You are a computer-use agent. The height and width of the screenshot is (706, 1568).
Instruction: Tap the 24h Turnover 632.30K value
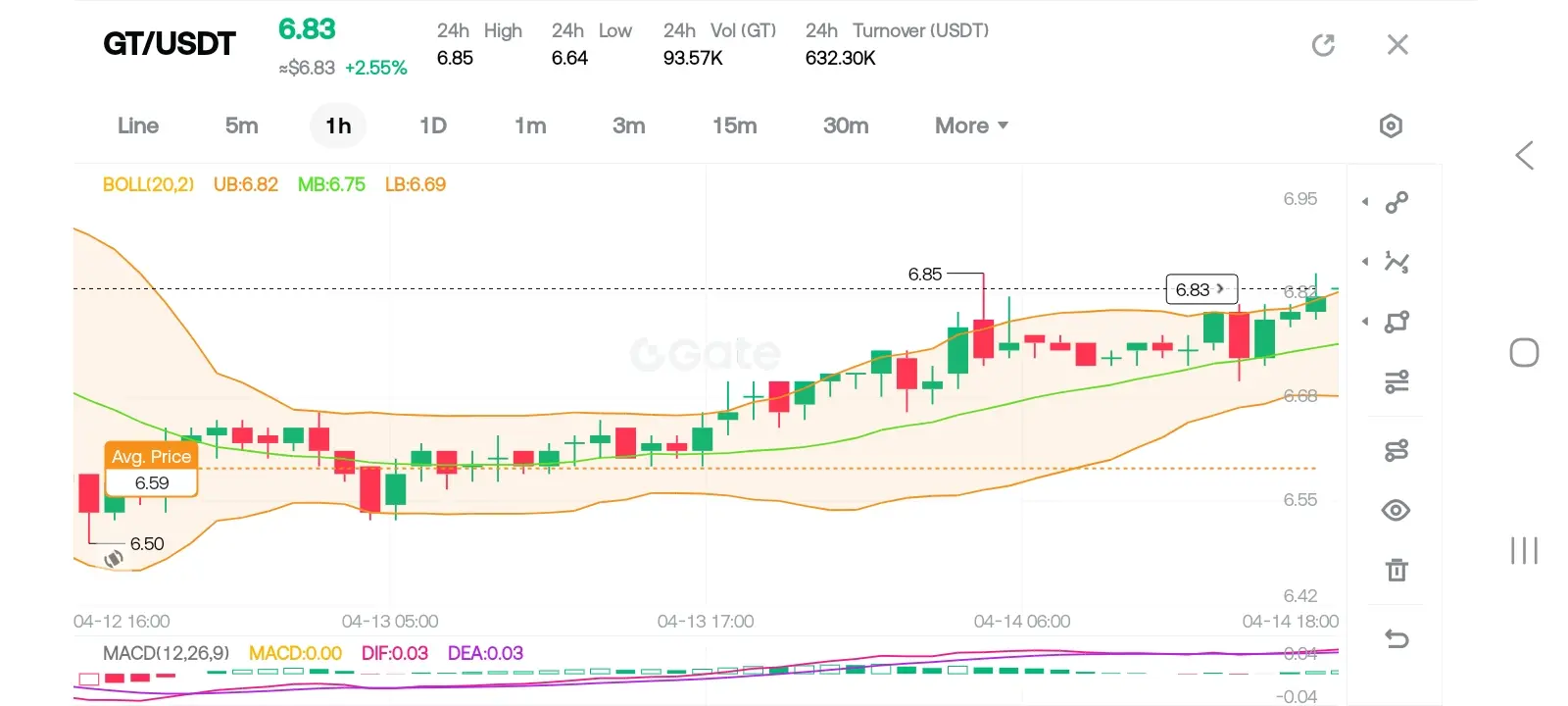[x=841, y=58]
